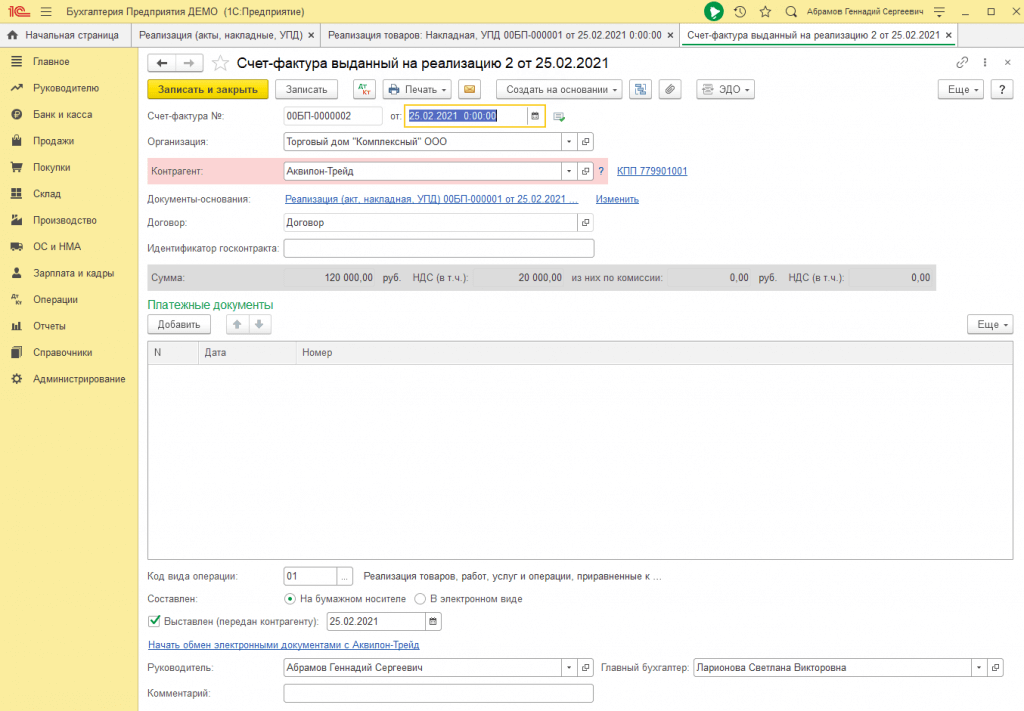Click Идентификатор госконтракта input field
Screen dimensions: 1024x711
(439, 248)
